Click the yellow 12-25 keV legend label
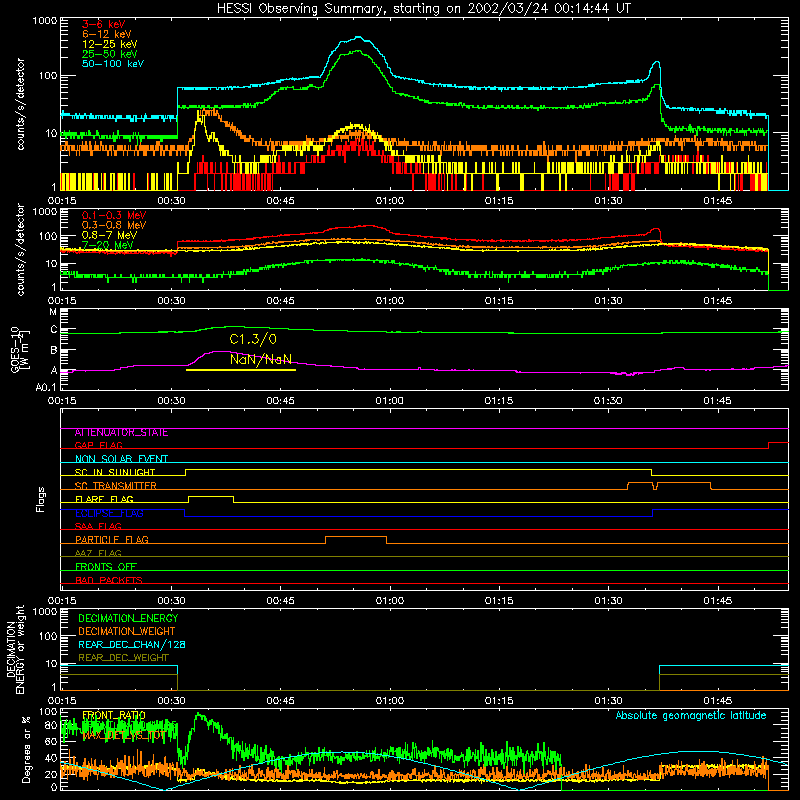This screenshot has width=800, height=800. point(109,44)
